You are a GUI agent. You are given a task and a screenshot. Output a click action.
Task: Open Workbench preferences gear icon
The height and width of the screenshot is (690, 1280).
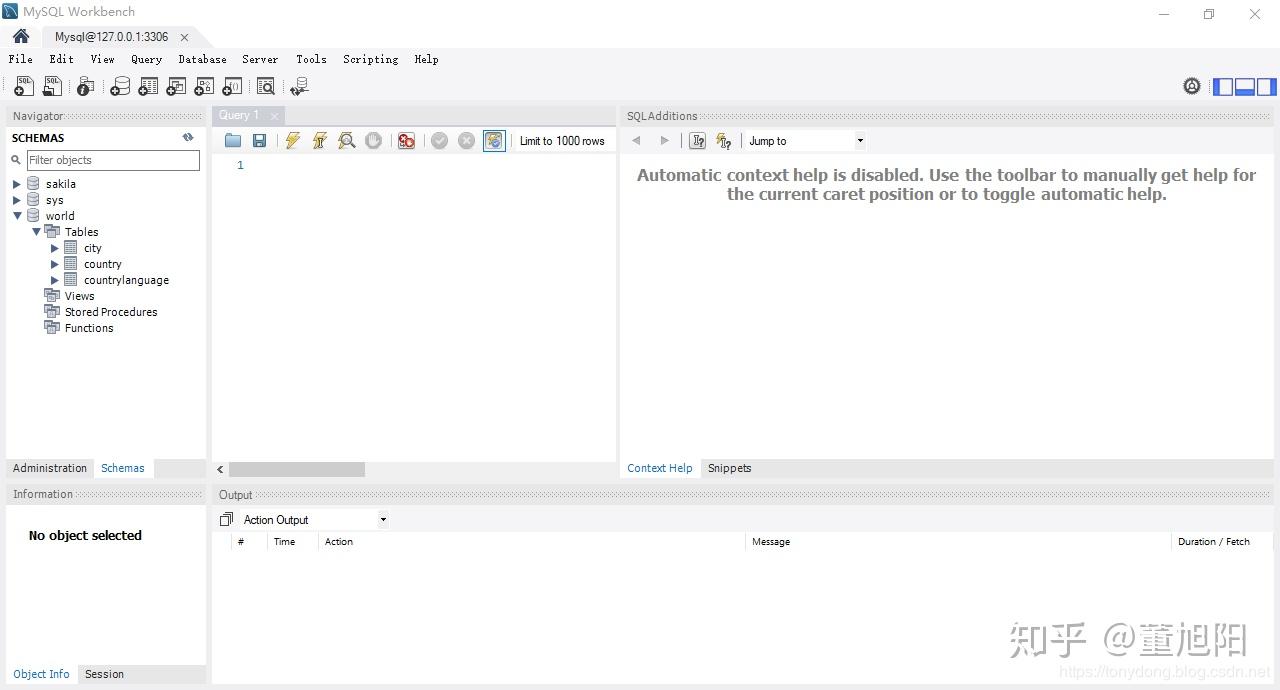coord(1192,87)
